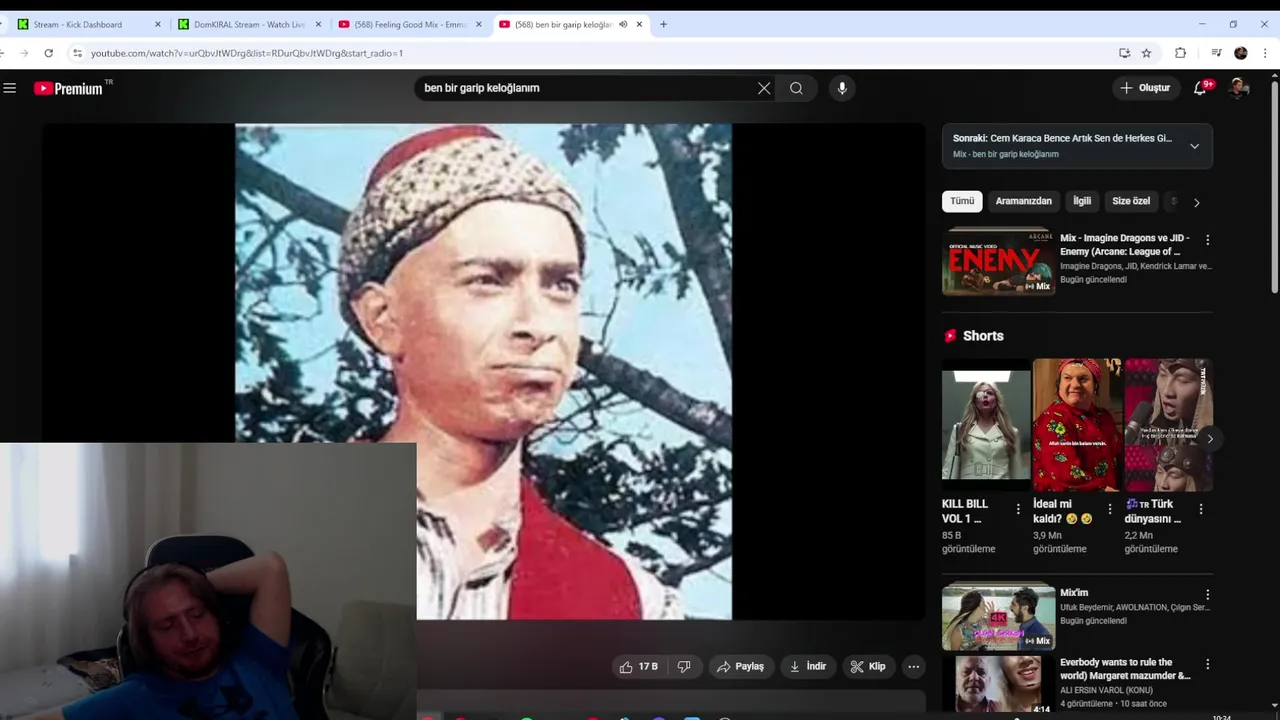Open Chrome three-dot menu

point(1265,53)
